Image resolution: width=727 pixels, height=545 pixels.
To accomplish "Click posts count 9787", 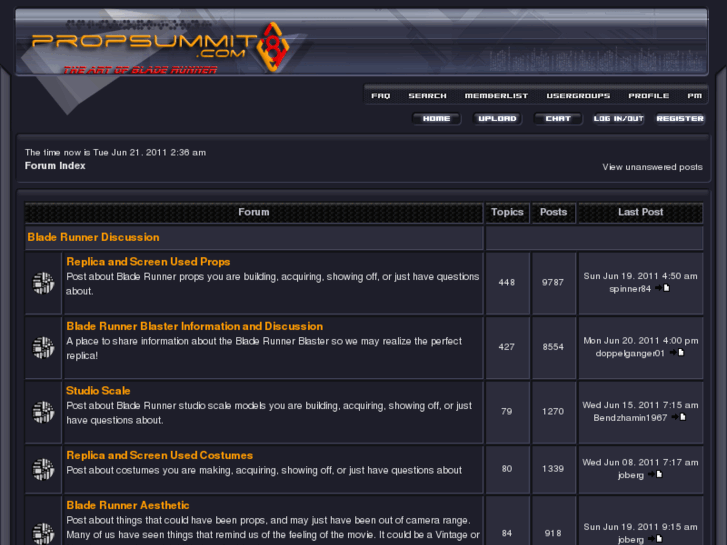I will click(553, 282).
